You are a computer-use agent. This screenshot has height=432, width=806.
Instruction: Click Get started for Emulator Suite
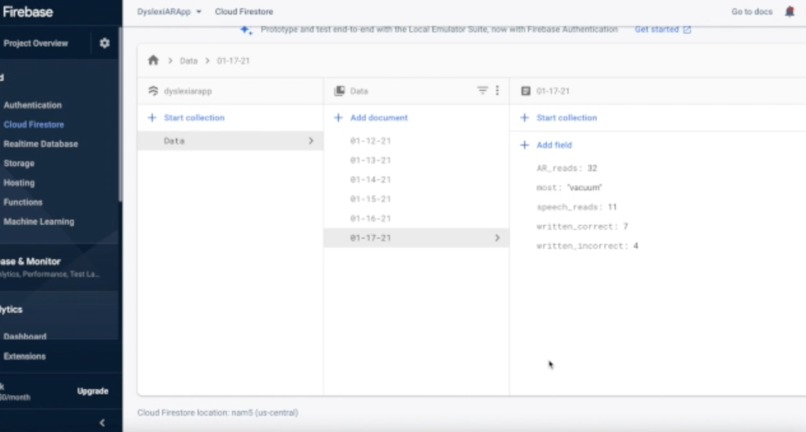click(663, 29)
